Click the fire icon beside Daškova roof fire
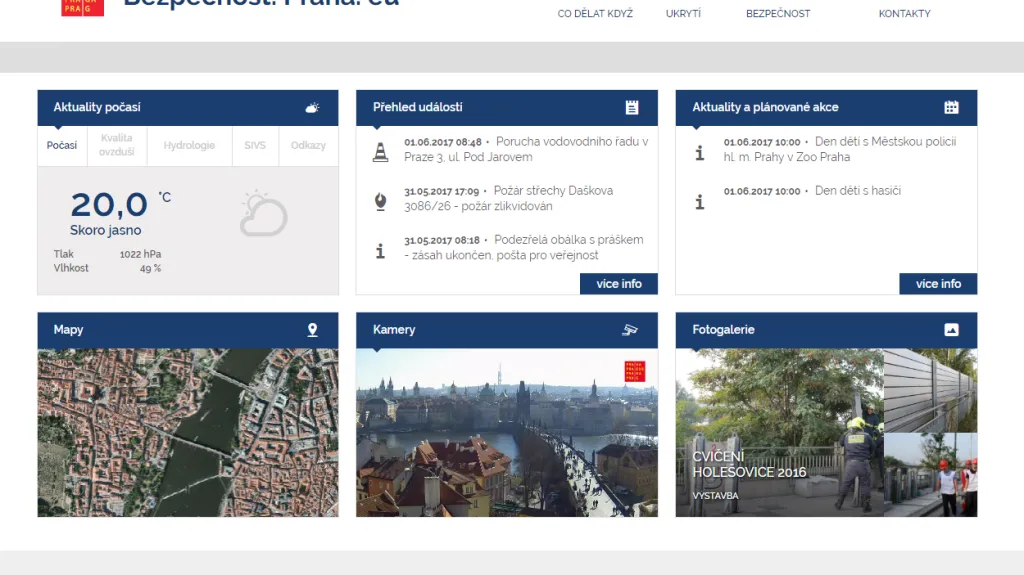This screenshot has width=1024, height=575. [x=380, y=202]
